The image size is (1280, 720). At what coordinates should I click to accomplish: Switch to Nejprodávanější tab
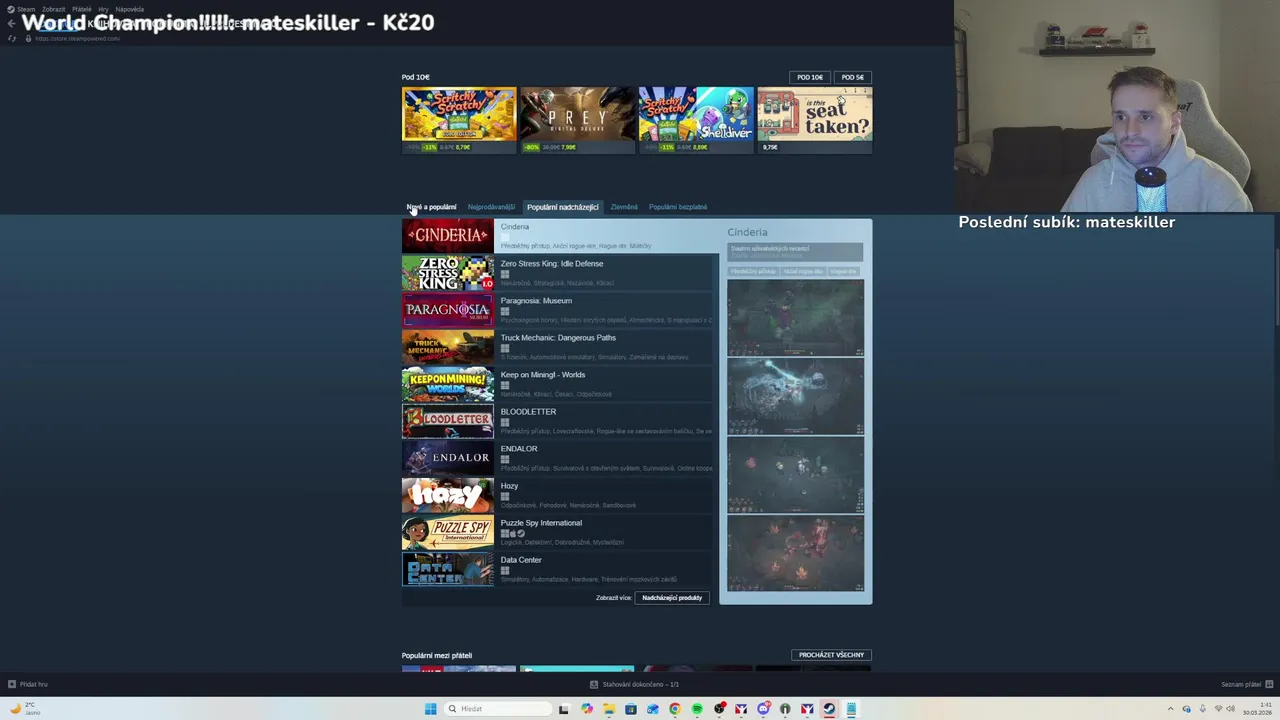(x=491, y=207)
